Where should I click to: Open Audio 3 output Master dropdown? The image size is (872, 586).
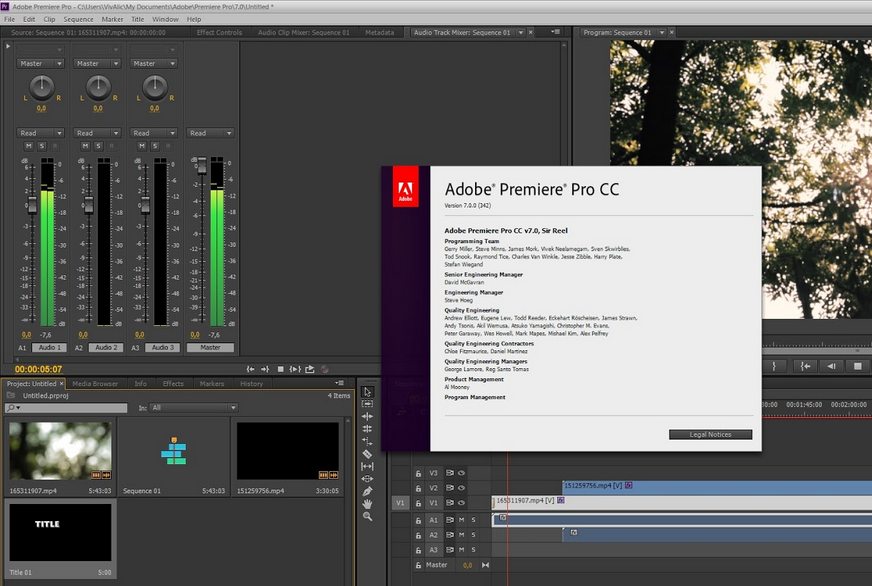click(153, 63)
